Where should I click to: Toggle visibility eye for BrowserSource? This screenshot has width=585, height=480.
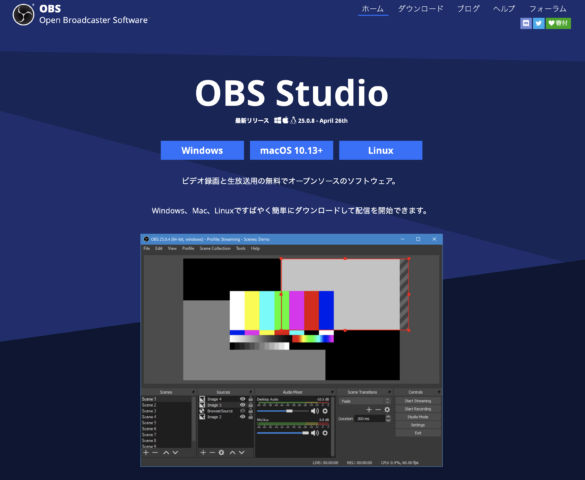tap(243, 411)
